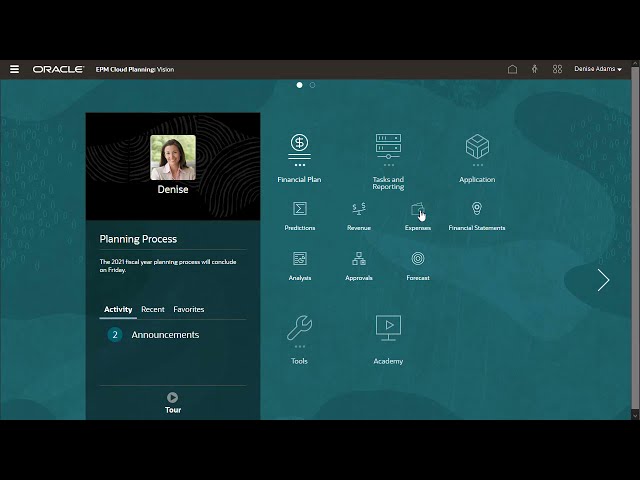Click the Oracle logo
The image size is (640, 480).
(58, 69)
